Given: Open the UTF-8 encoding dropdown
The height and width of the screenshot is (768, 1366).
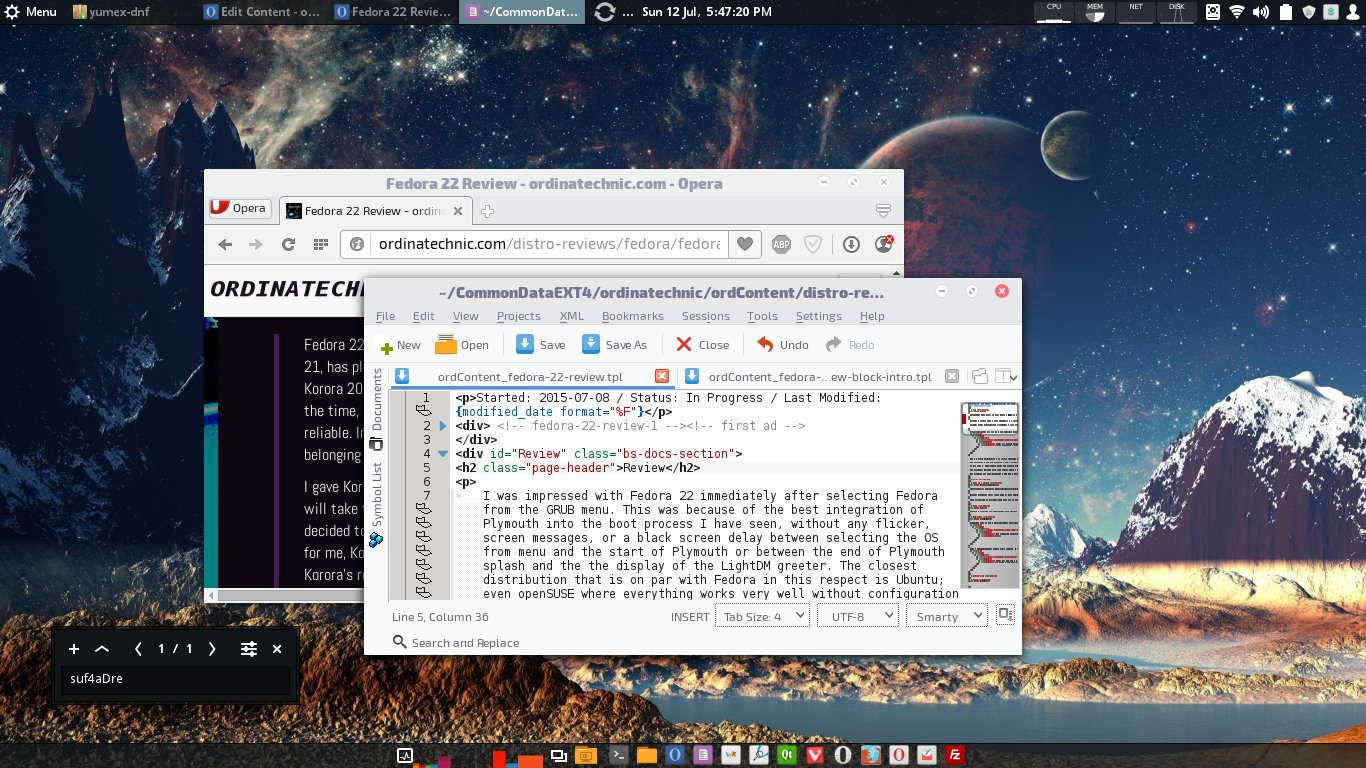Looking at the screenshot, I should click(x=857, y=616).
